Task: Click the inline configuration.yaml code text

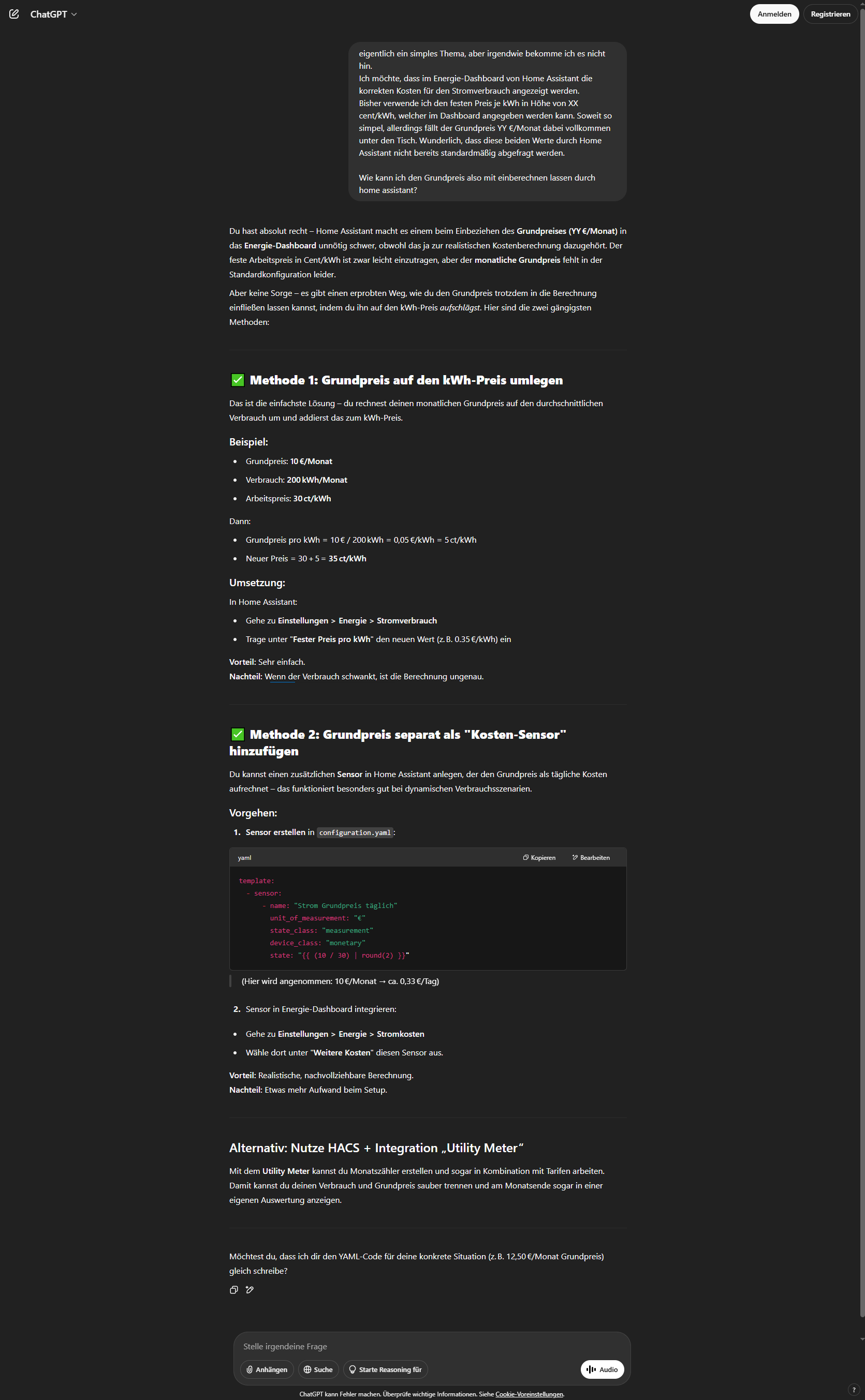Action: pos(355,832)
